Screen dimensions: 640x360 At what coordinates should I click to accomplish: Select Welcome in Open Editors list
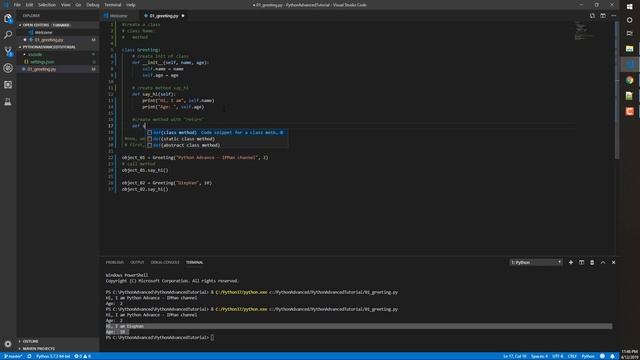[58, 32]
